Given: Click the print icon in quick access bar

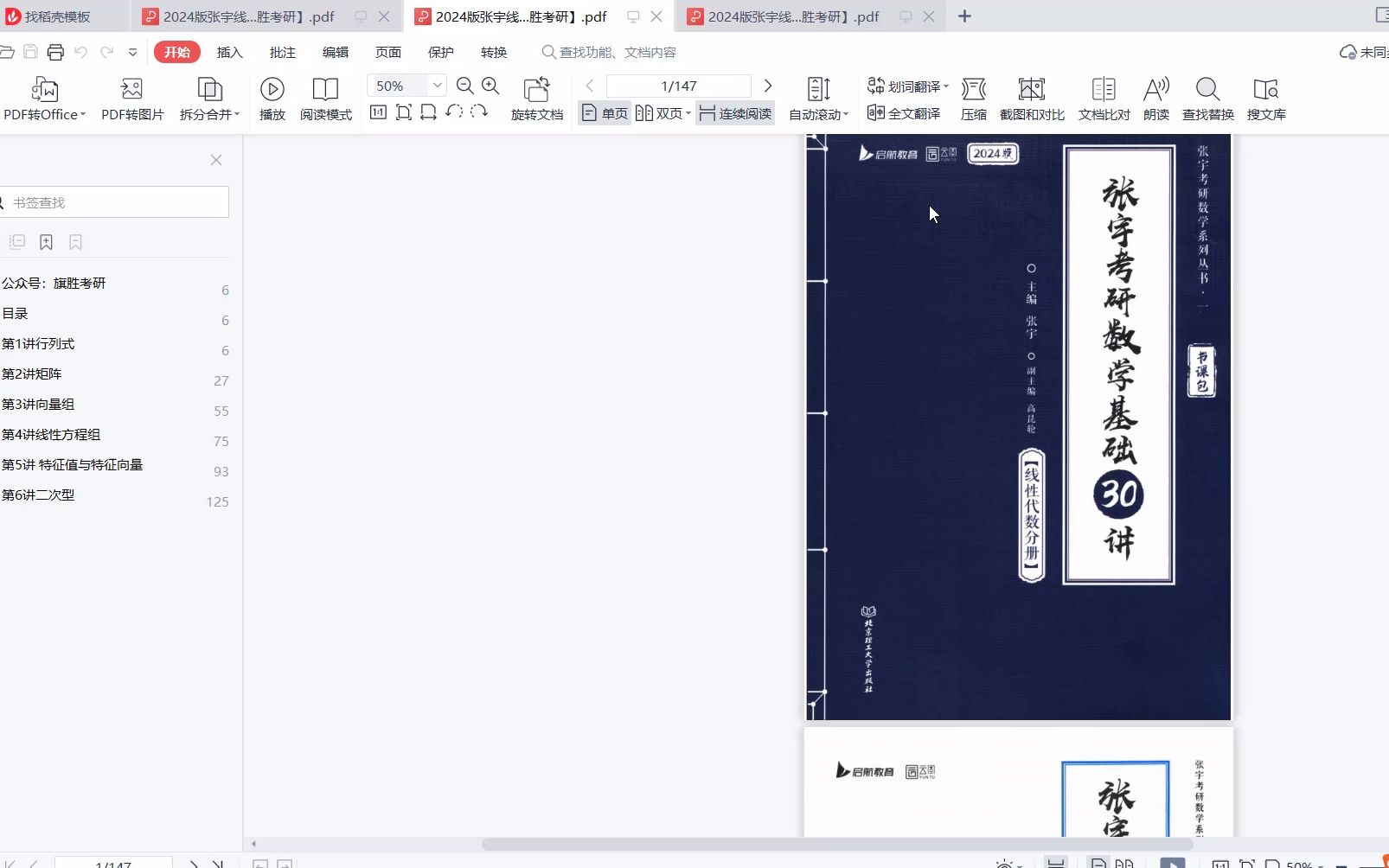Looking at the screenshot, I should pyautogui.click(x=55, y=52).
